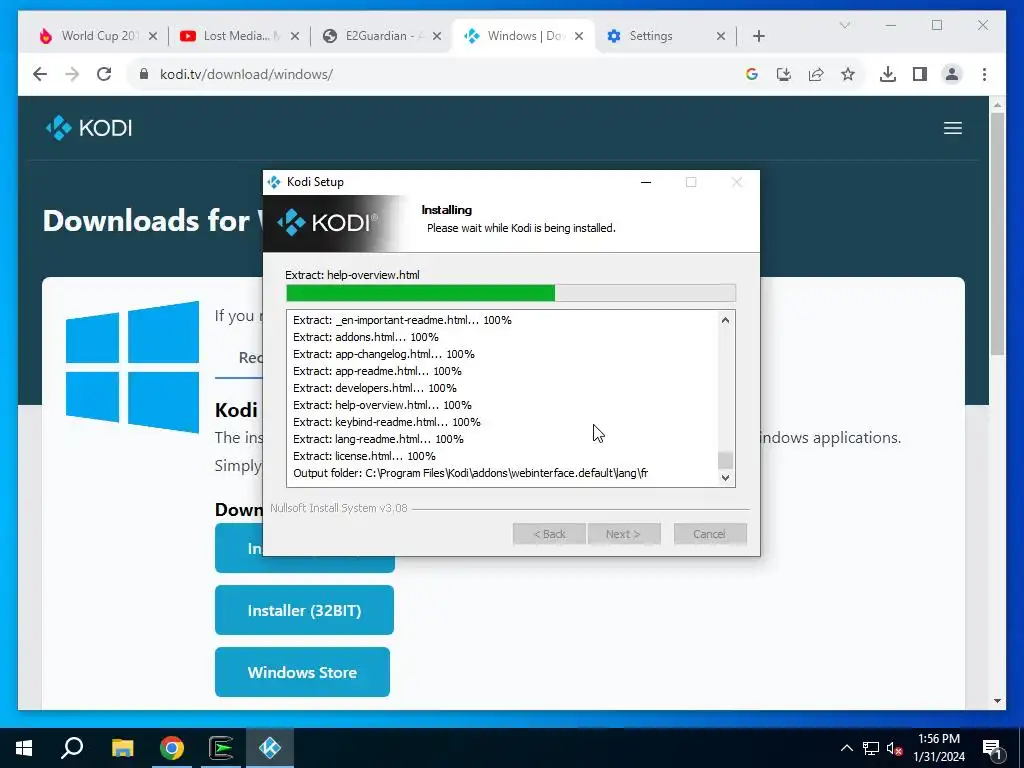This screenshot has width=1024, height=768.
Task: Close the World Cup tab
Action: coord(153,37)
